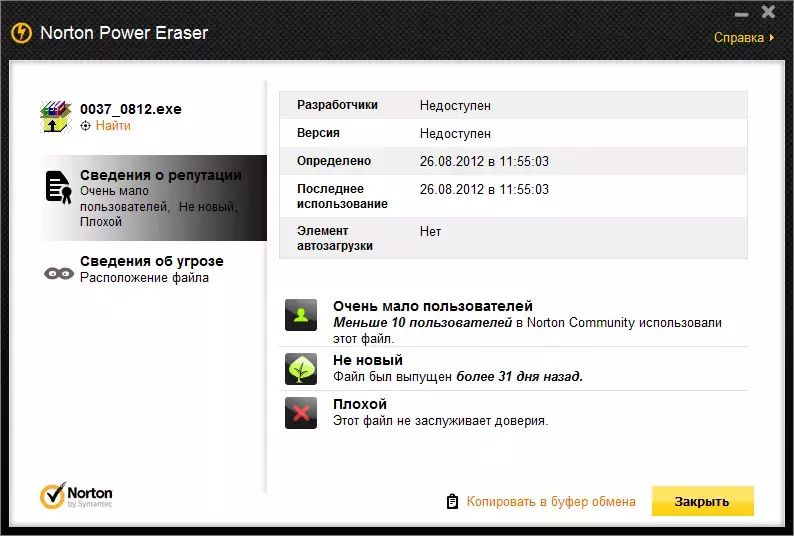Click the Очень мало пользователей heading
The height and width of the screenshot is (536, 794).
click(x=432, y=306)
